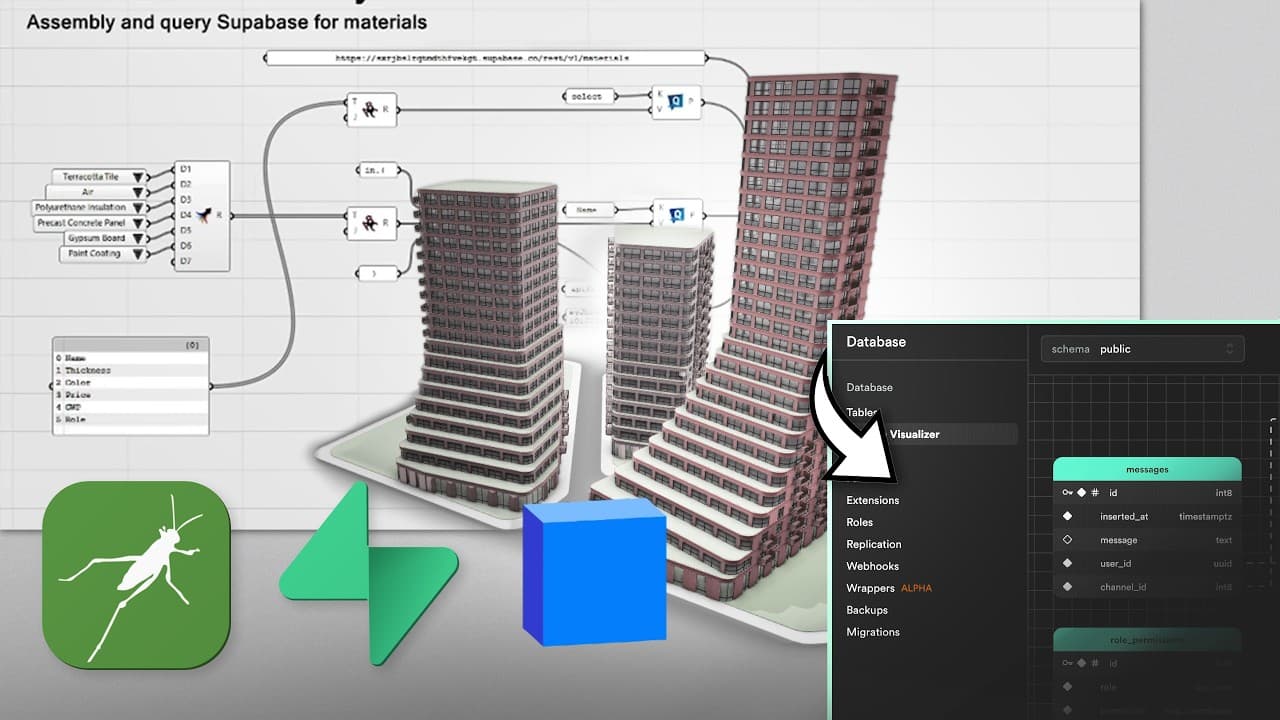
Task: Select the query component next to the select panel
Action: 677,102
